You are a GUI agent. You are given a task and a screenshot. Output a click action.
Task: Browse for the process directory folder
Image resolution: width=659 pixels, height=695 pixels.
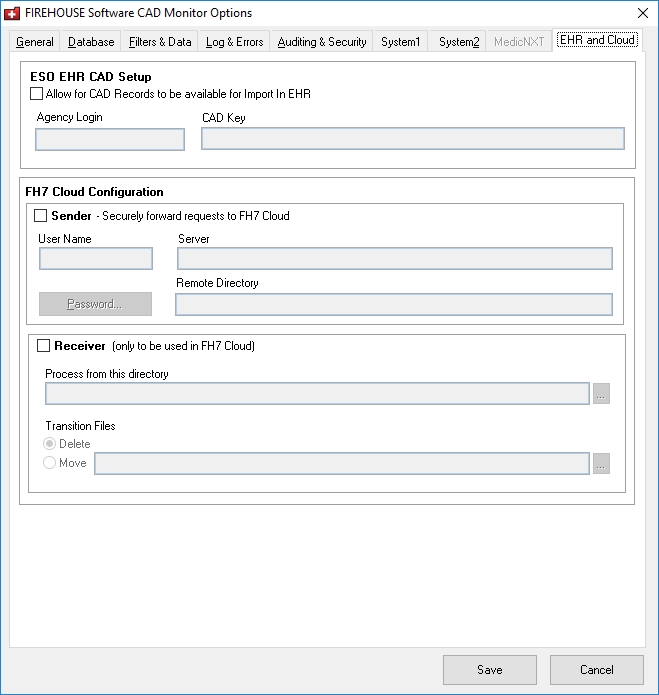(x=601, y=394)
